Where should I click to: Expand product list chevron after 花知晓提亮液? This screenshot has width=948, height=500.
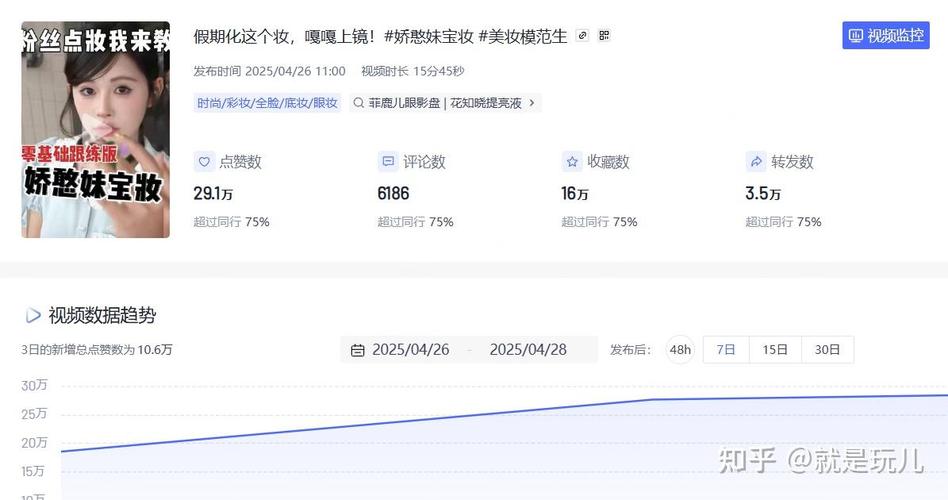[531, 103]
